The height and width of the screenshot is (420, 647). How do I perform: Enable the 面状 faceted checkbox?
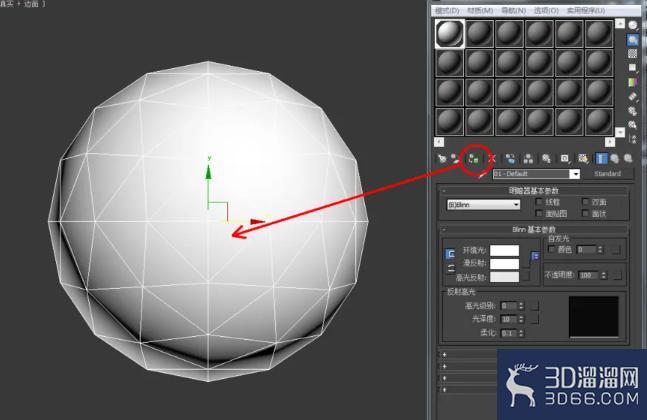point(585,213)
